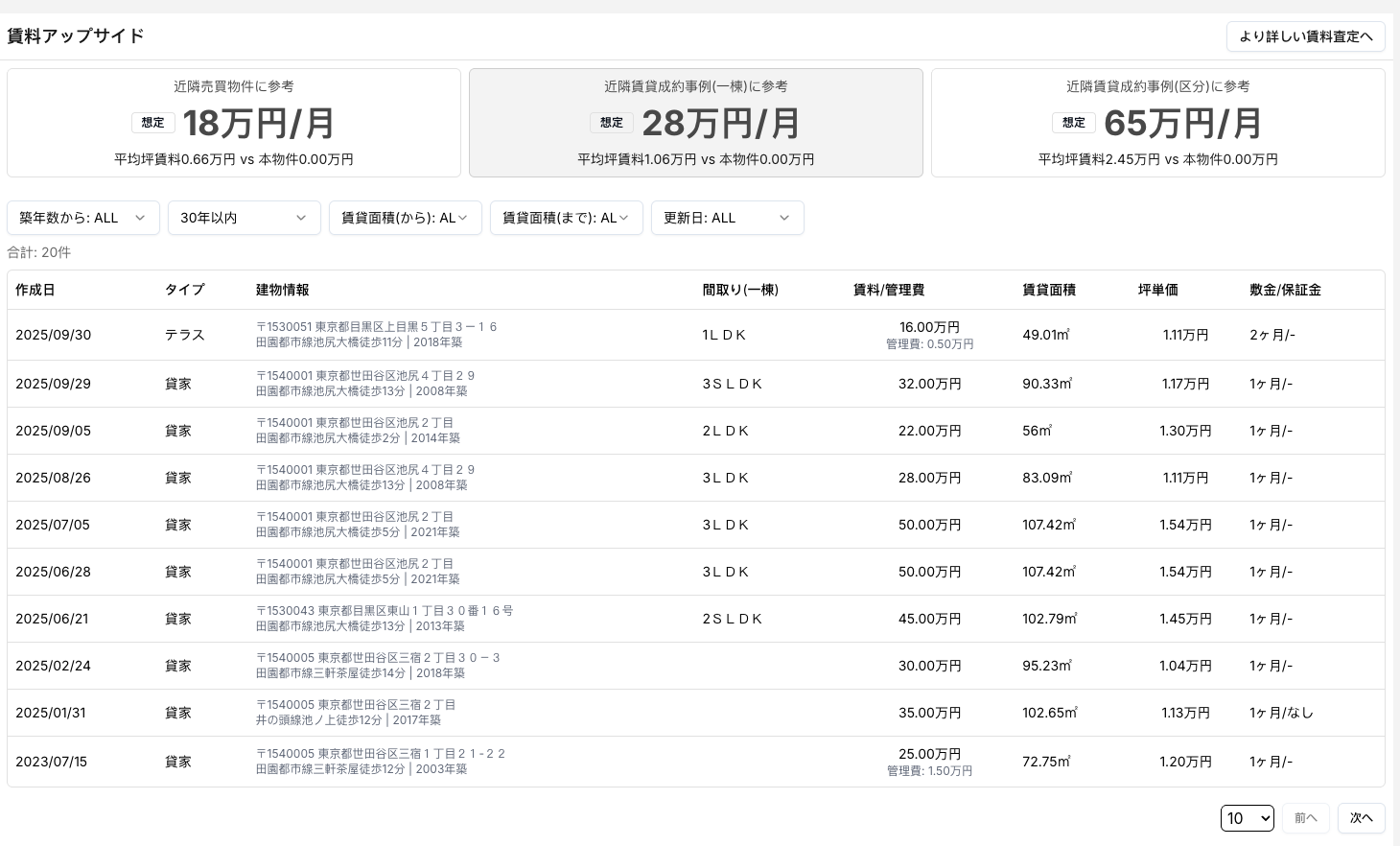Select the 近隣売買物件に参考 estimate card
1400x846 pixels.
234,123
